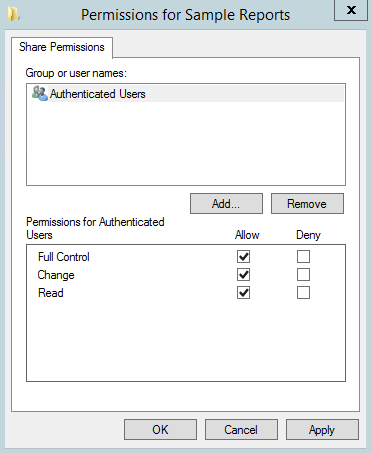
Task: Click empty area in group names list
Action: (x=186, y=143)
